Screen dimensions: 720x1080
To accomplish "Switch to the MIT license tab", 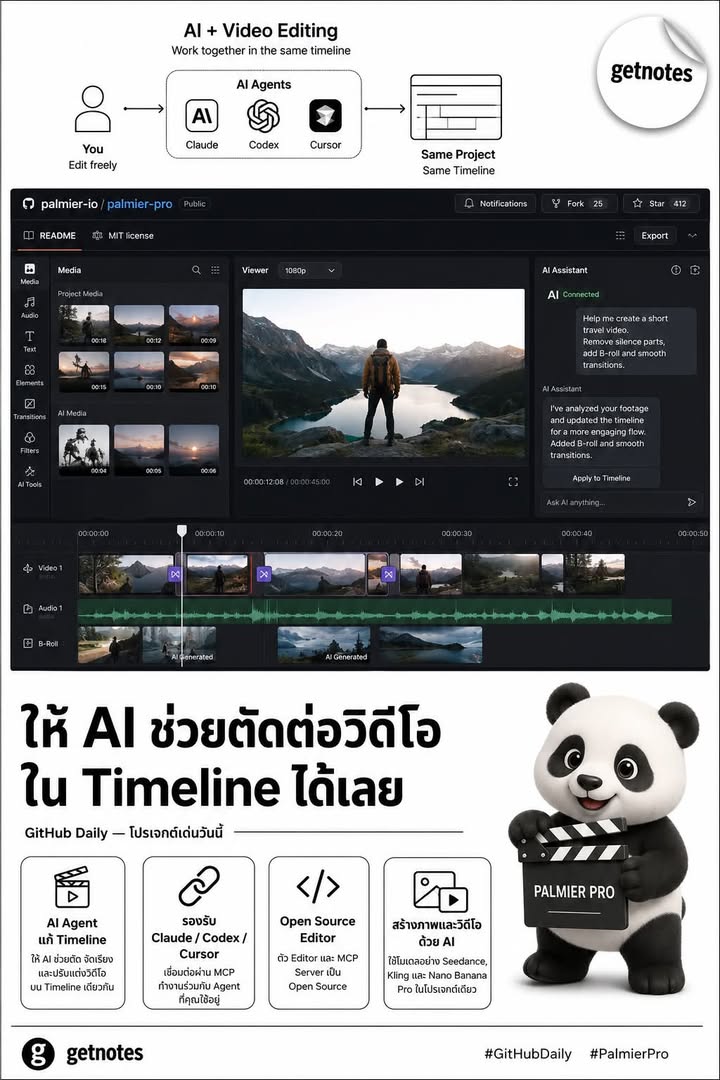I will [123, 236].
